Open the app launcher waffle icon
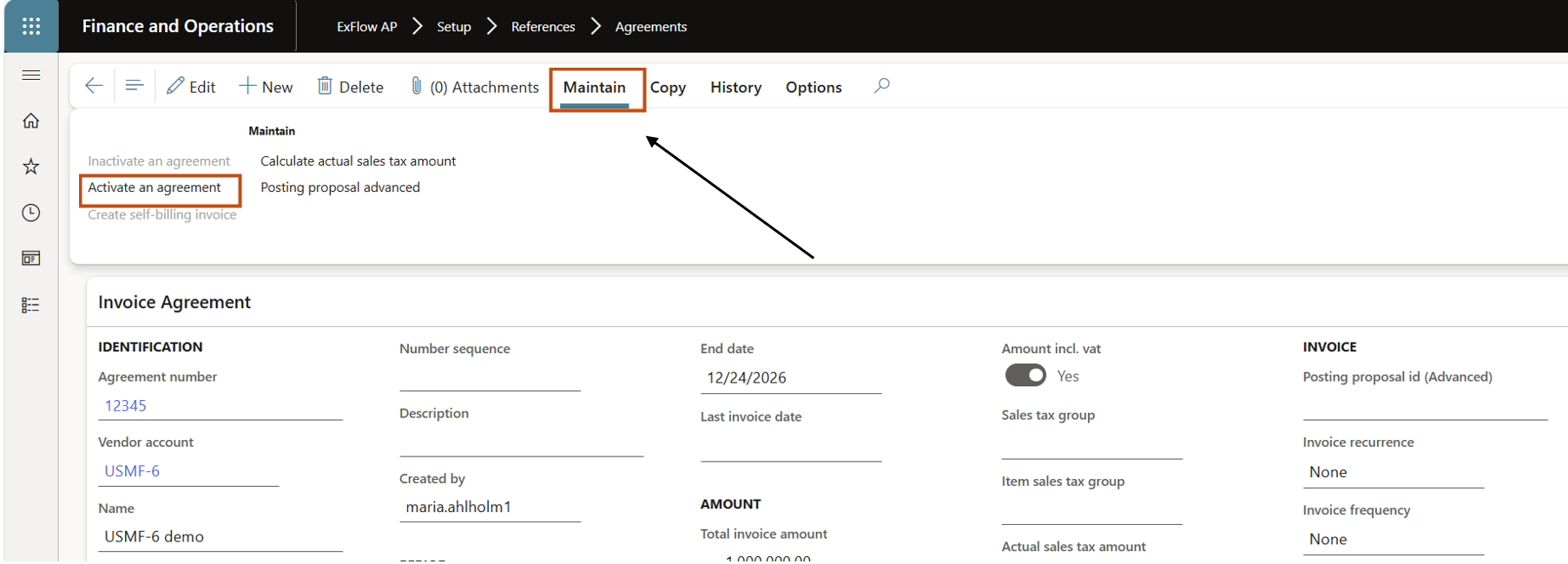Image resolution: width=1568 pixels, height=564 pixels. (31, 26)
